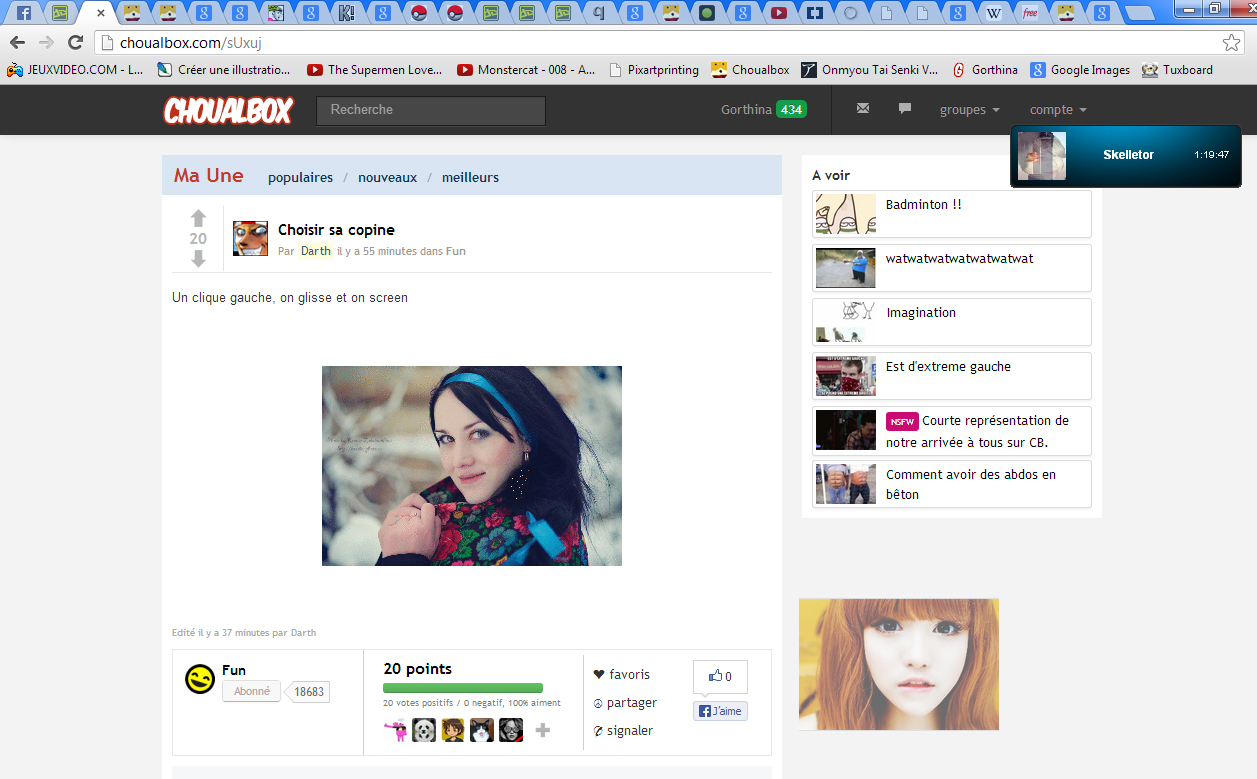Bookmark page with the star icon
This screenshot has width=1257, height=779.
tap(1231, 42)
